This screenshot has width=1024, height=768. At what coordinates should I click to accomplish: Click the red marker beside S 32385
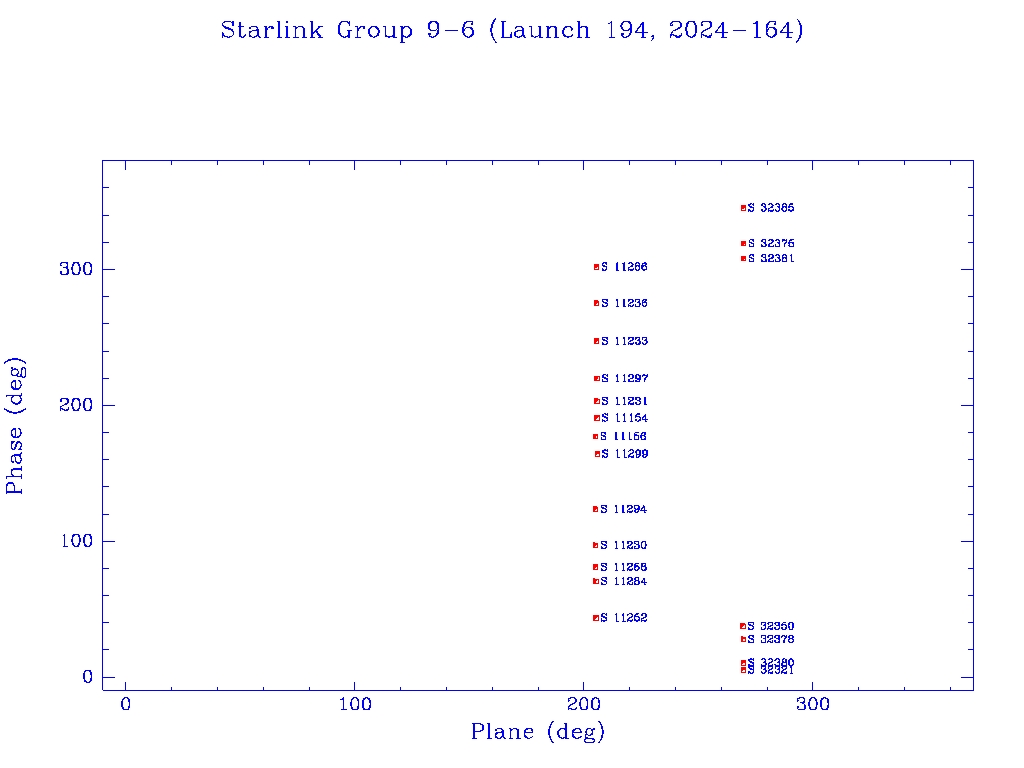click(x=743, y=208)
